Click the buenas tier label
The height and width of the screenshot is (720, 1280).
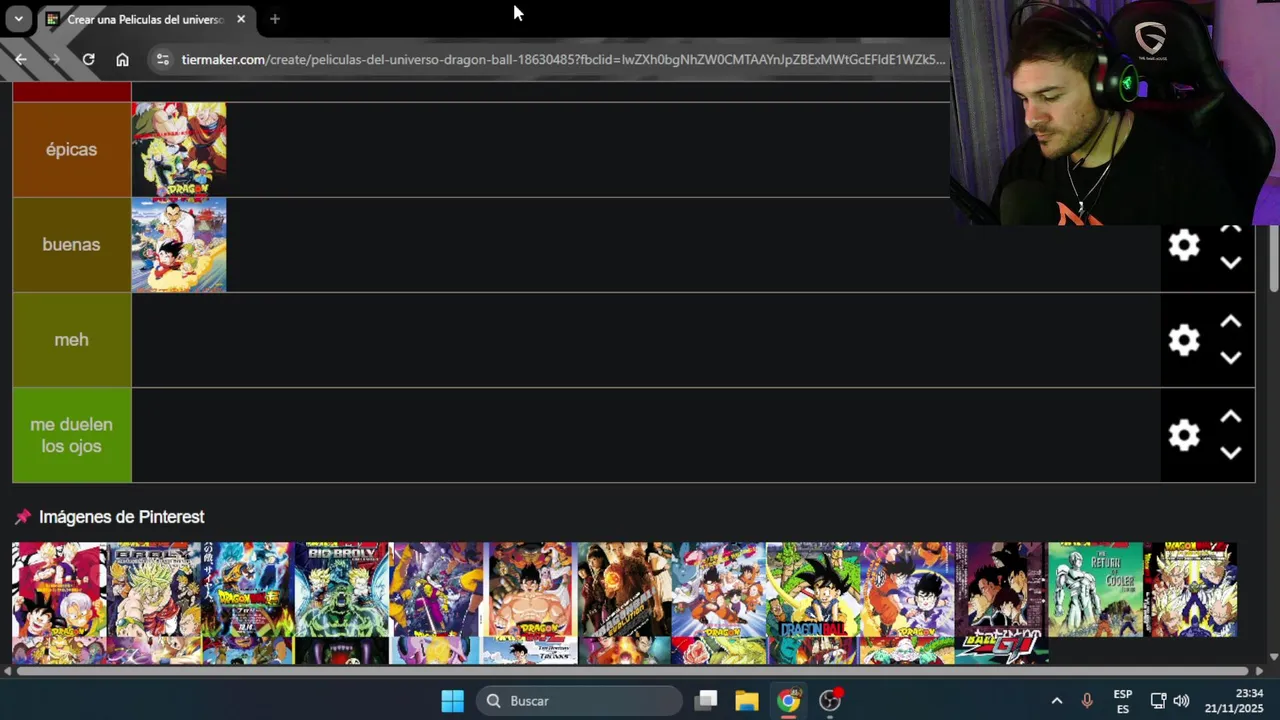click(x=71, y=244)
